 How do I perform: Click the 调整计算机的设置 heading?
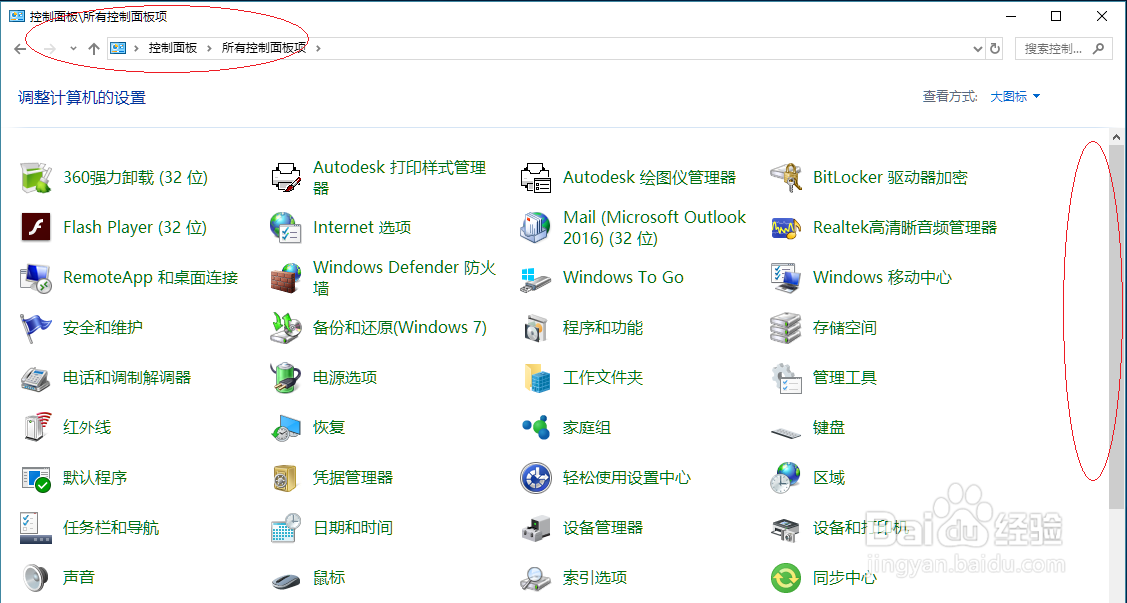(82, 98)
